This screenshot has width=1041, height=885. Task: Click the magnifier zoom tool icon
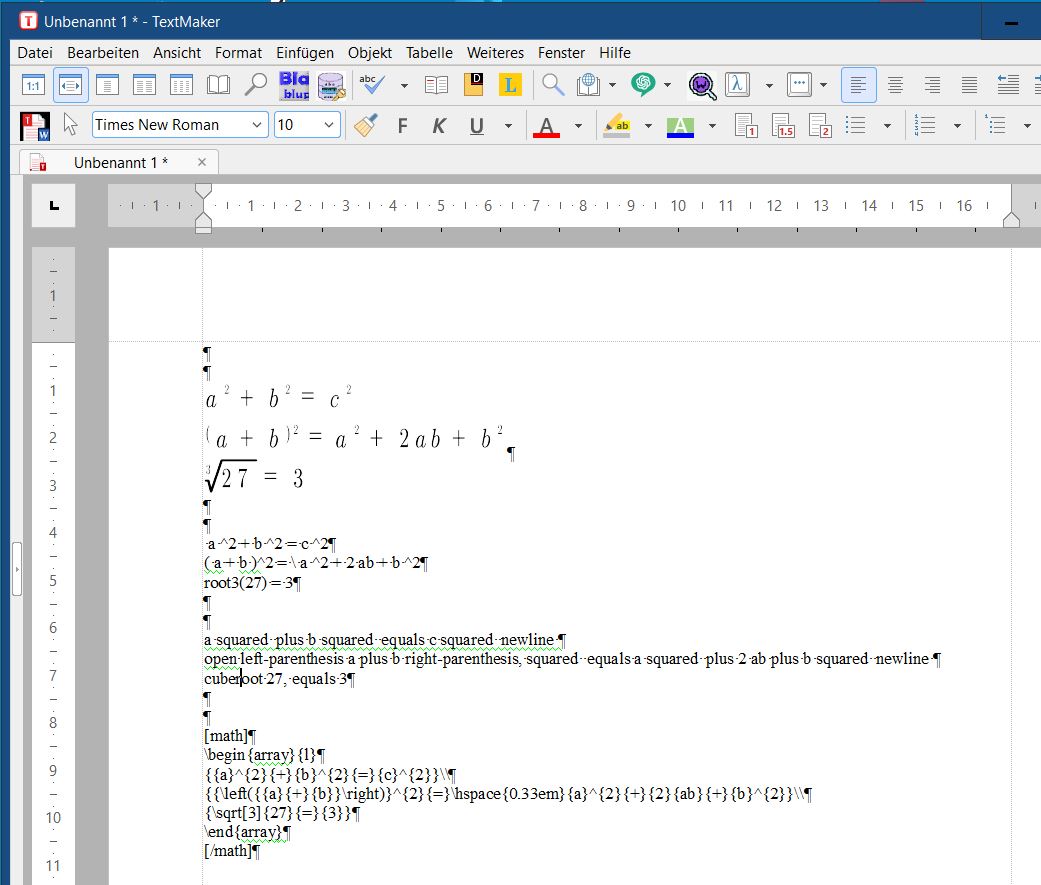pyautogui.click(x=256, y=86)
